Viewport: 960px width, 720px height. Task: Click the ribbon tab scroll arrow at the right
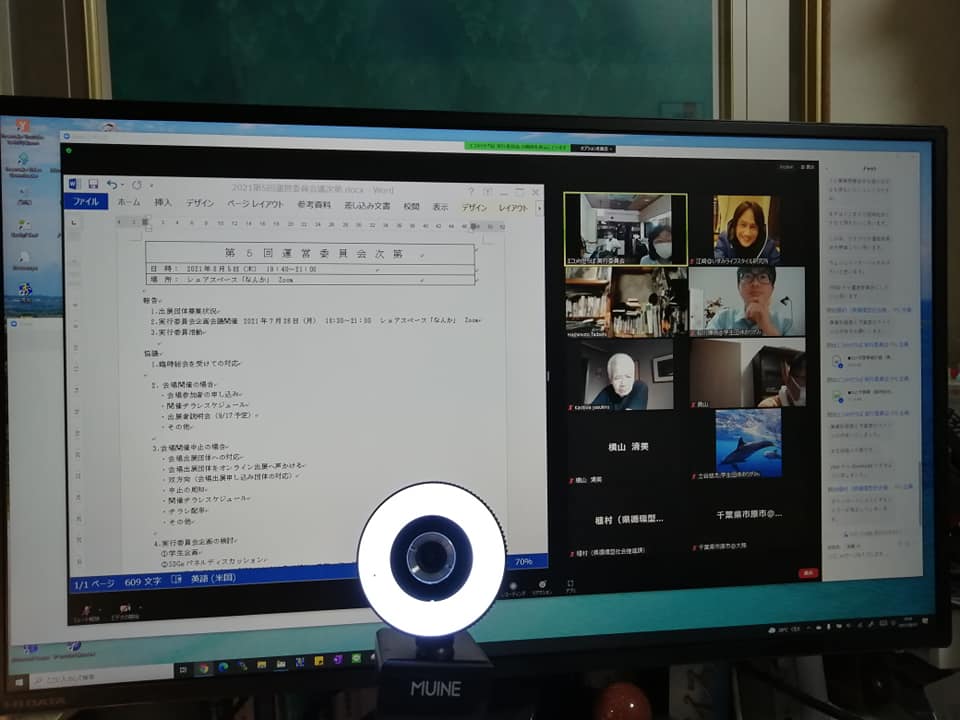coord(539,209)
